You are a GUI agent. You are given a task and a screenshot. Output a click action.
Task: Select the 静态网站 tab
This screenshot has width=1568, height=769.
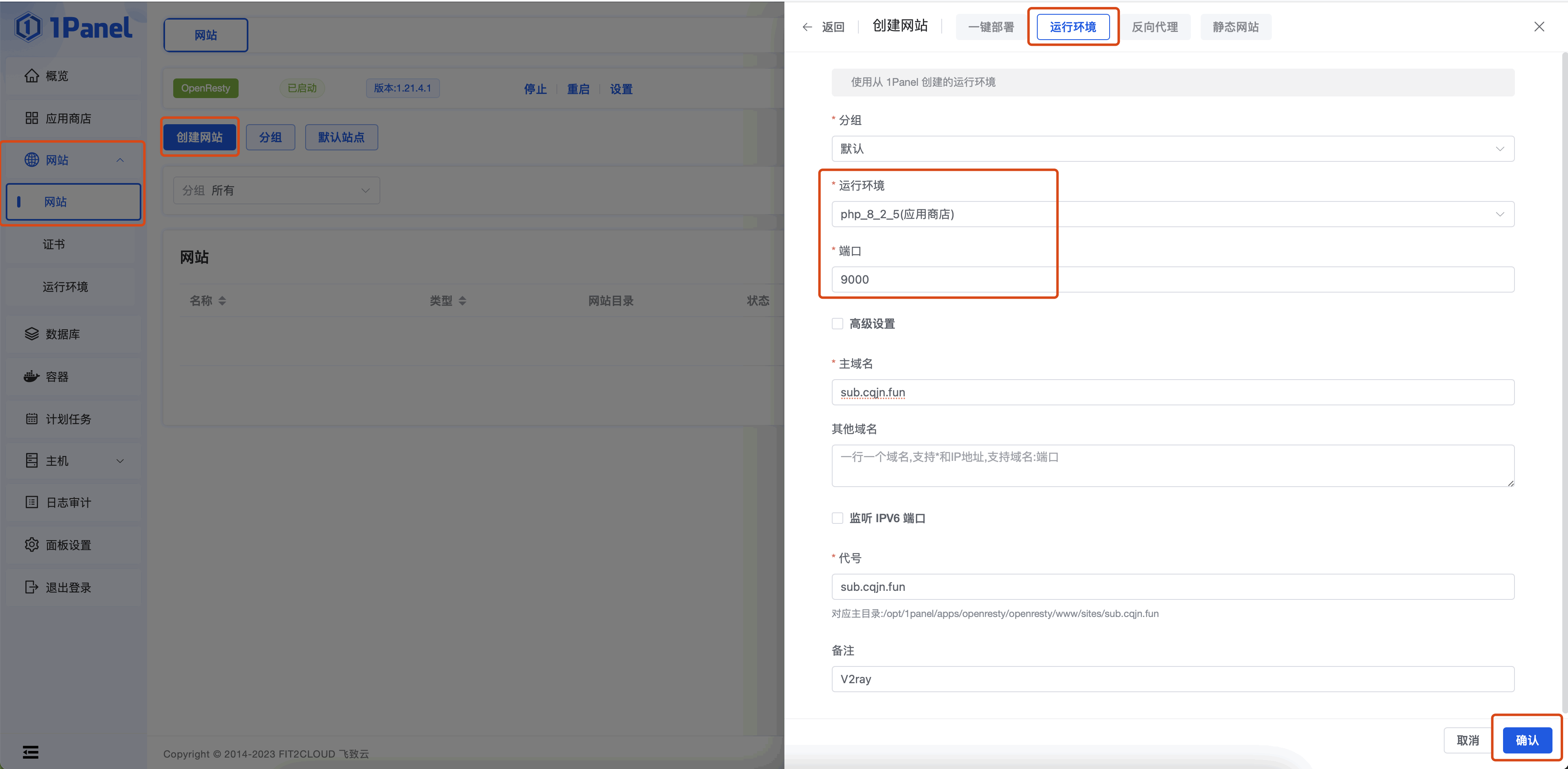coord(1235,27)
